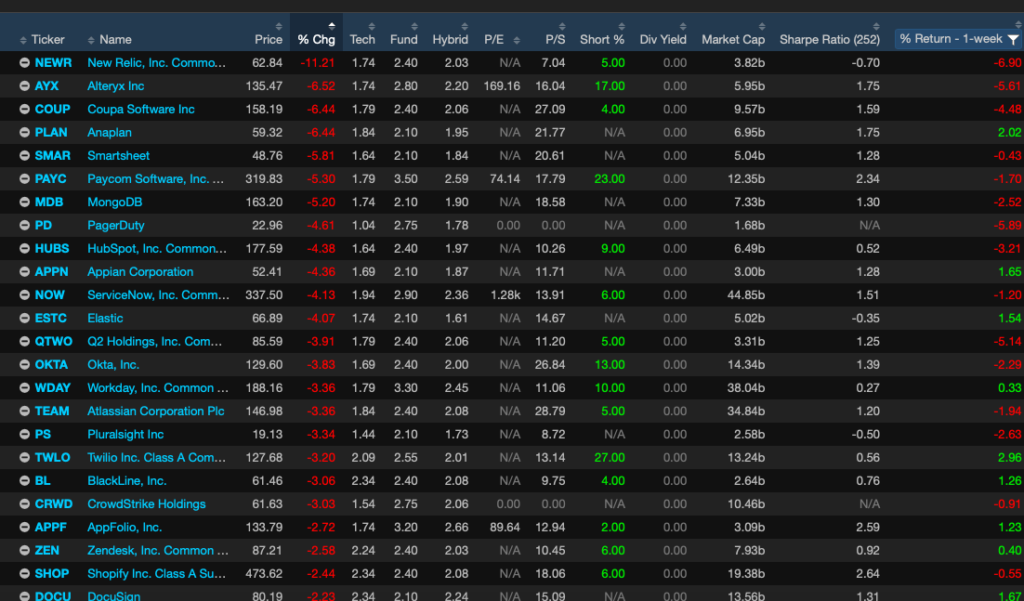1024x601 pixels.
Task: Open the Anaplan name link
Action: pos(110,133)
